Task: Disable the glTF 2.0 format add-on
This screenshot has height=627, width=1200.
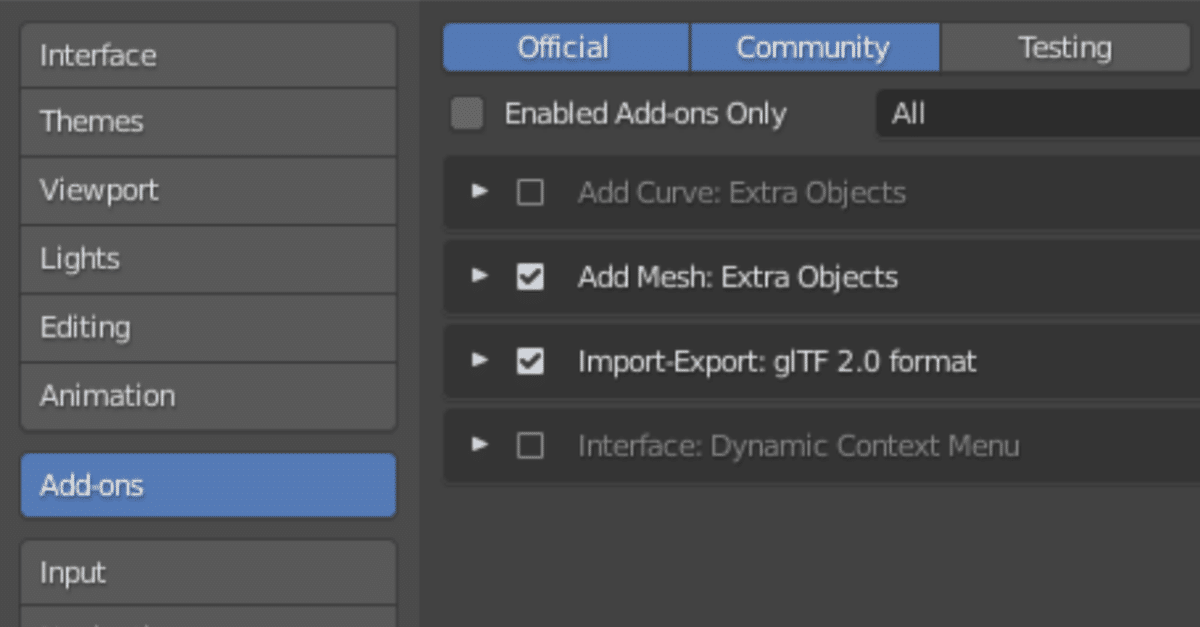Action: pos(530,361)
